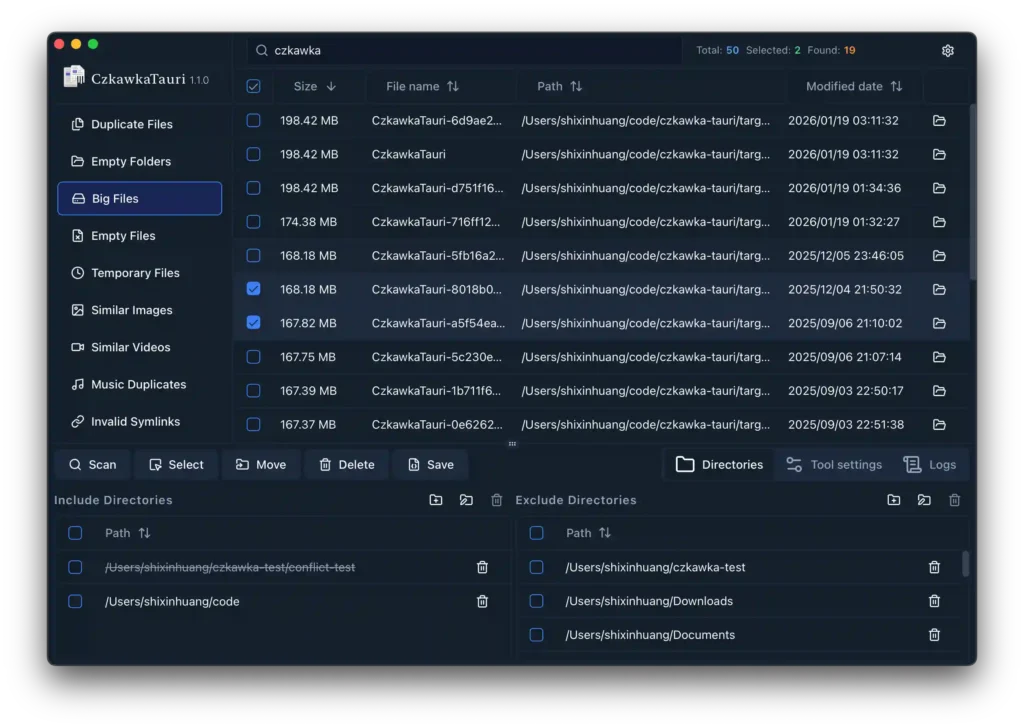1024x728 pixels.
Task: Open folder for the 167.82 MB row
Action: pyautogui.click(x=939, y=323)
